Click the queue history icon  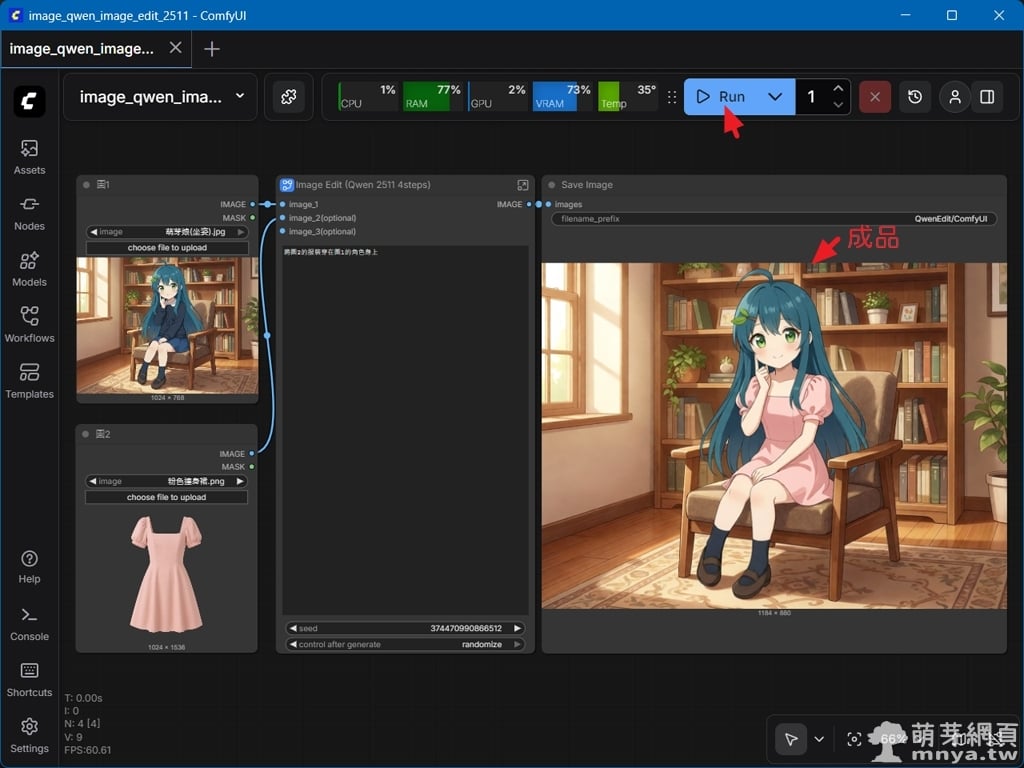(x=915, y=97)
